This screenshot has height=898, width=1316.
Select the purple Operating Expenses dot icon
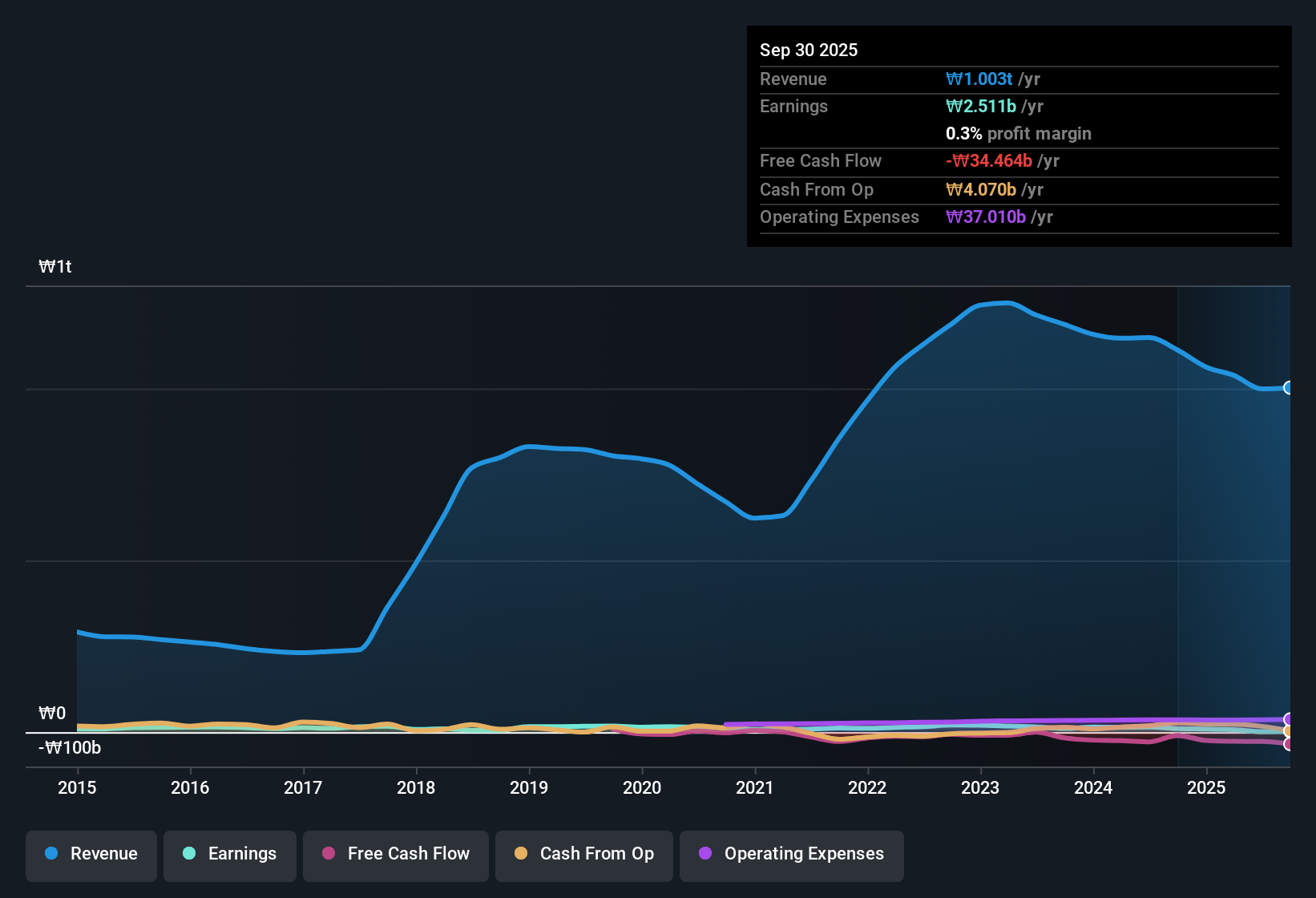click(705, 854)
